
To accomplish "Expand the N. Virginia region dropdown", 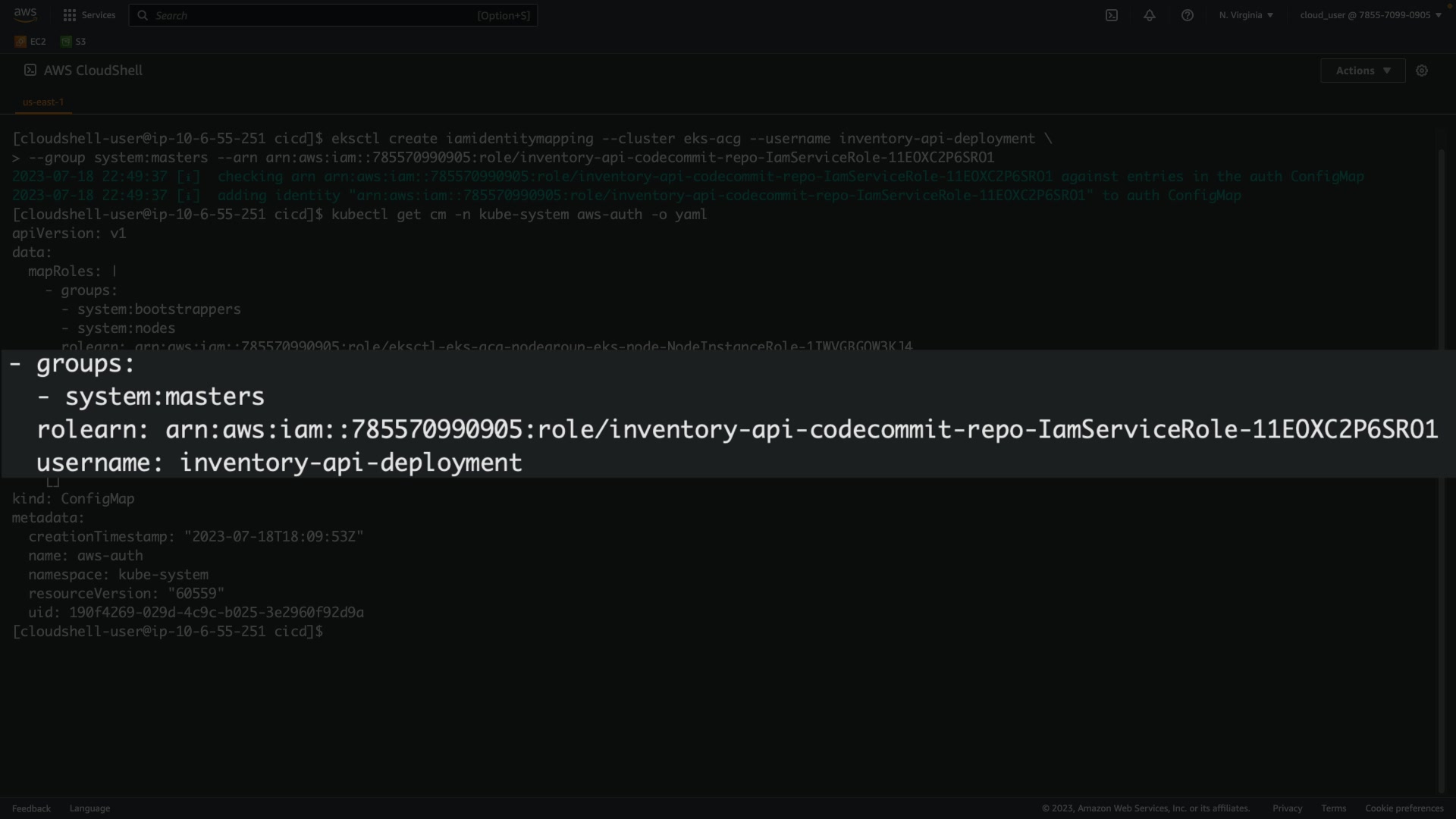I will pos(1246,15).
